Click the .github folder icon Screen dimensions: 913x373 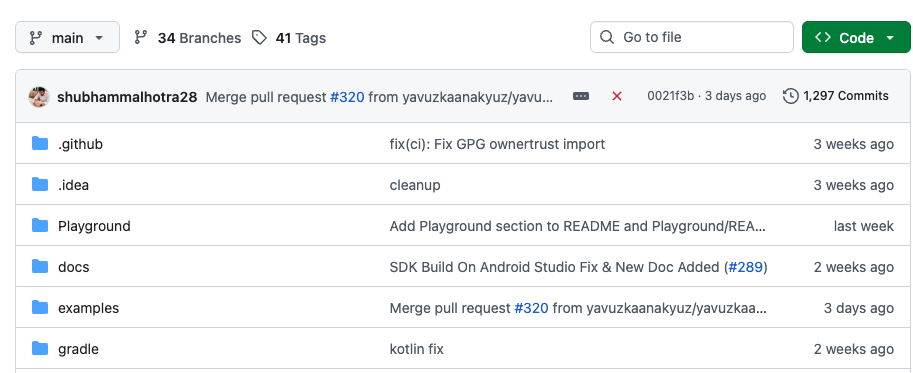tap(40, 144)
